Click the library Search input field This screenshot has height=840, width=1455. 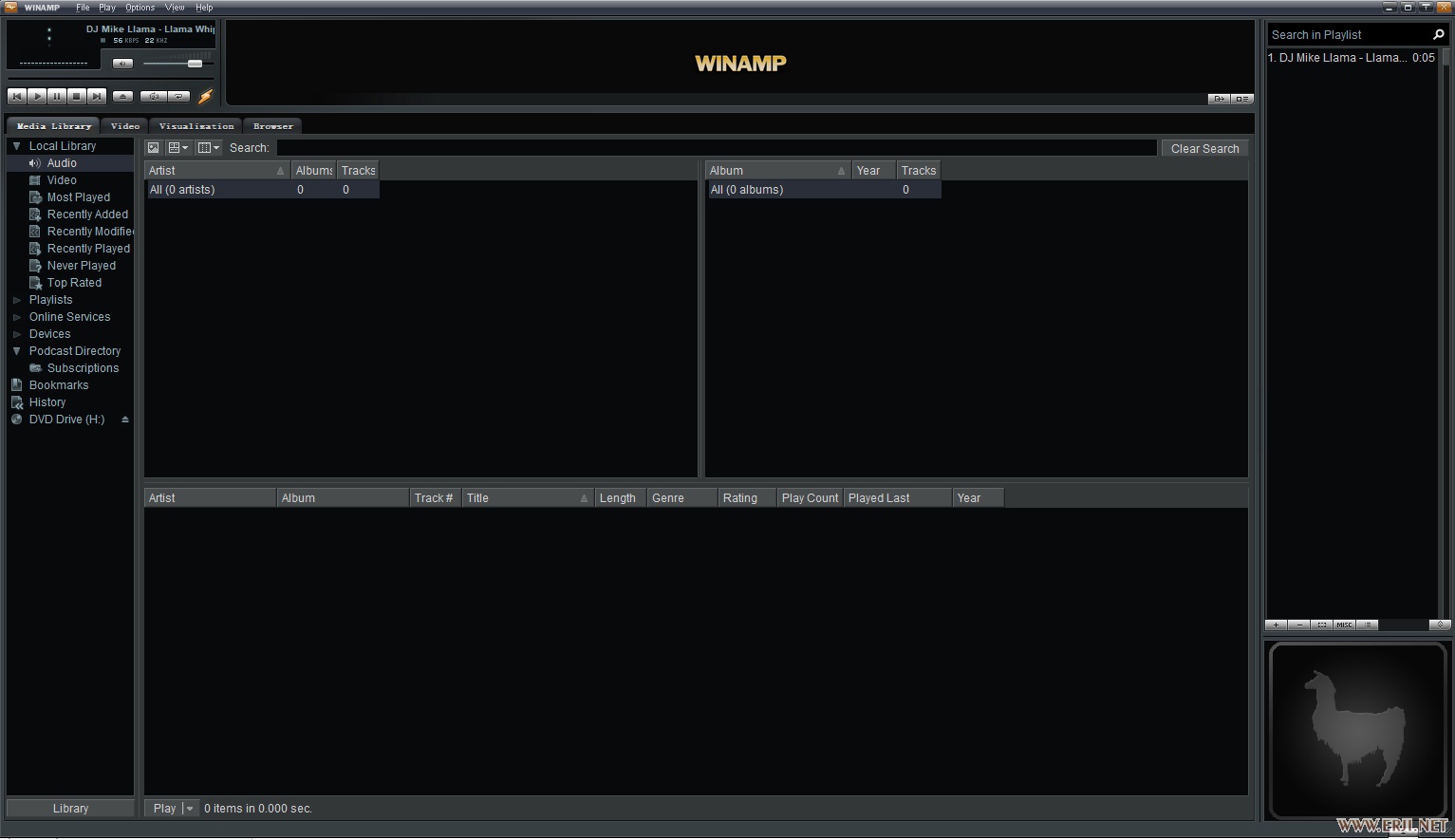pos(717,148)
